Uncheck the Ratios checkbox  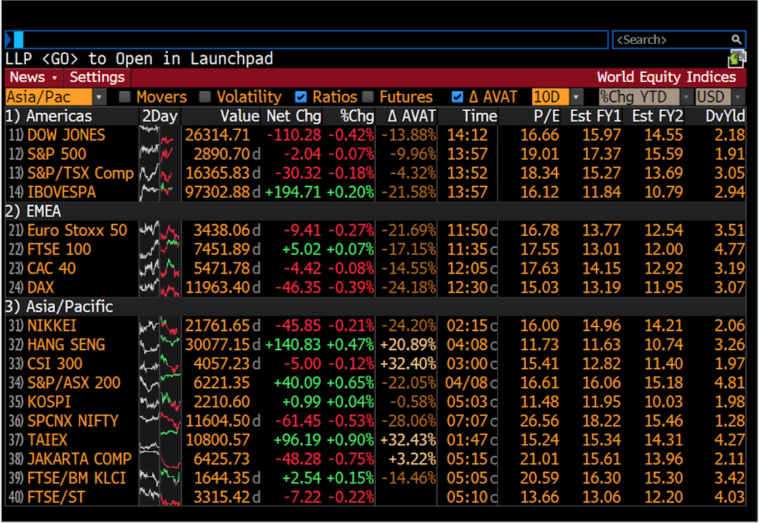[301, 97]
